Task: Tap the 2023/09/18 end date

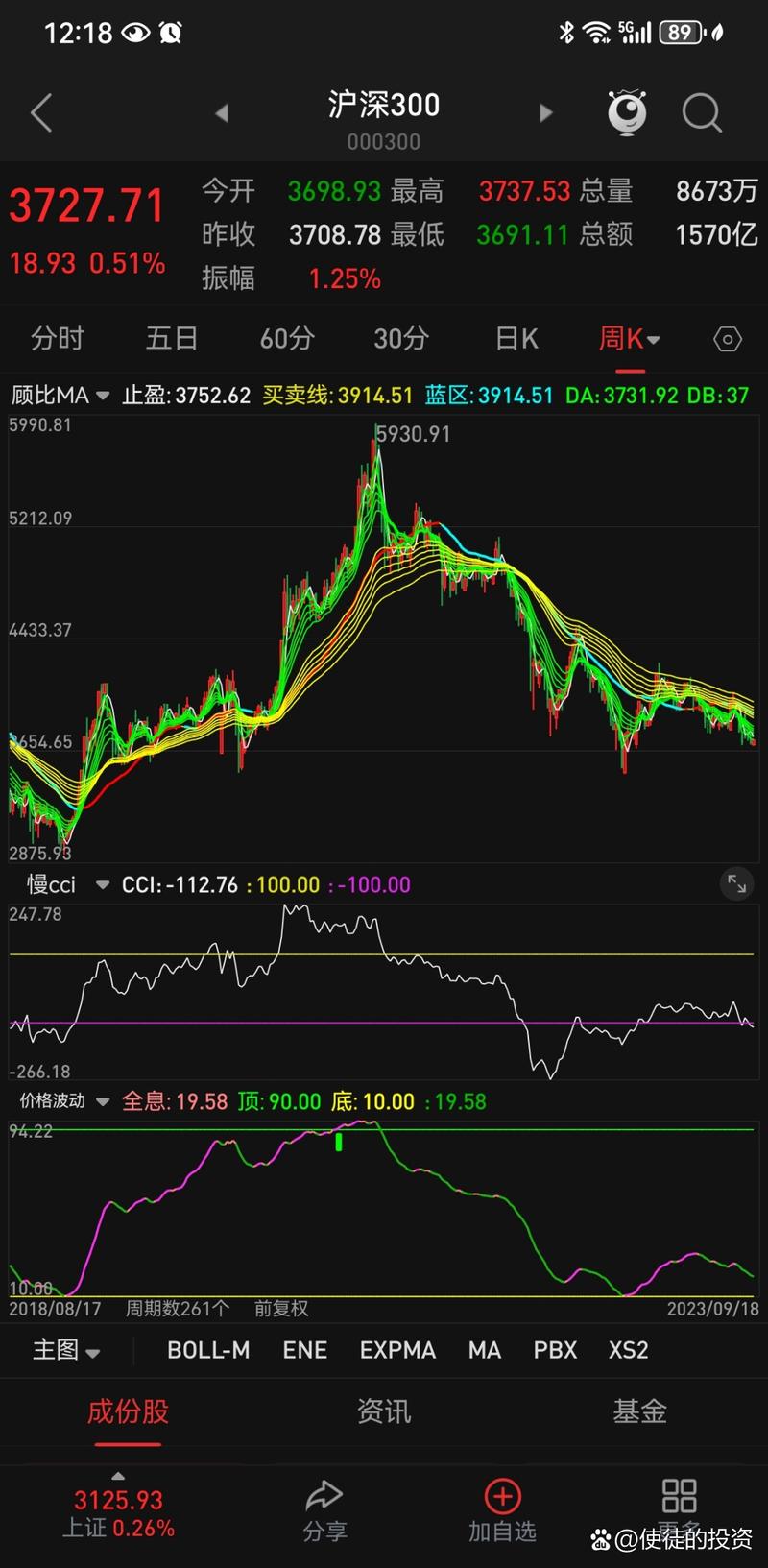Action: [713, 1309]
